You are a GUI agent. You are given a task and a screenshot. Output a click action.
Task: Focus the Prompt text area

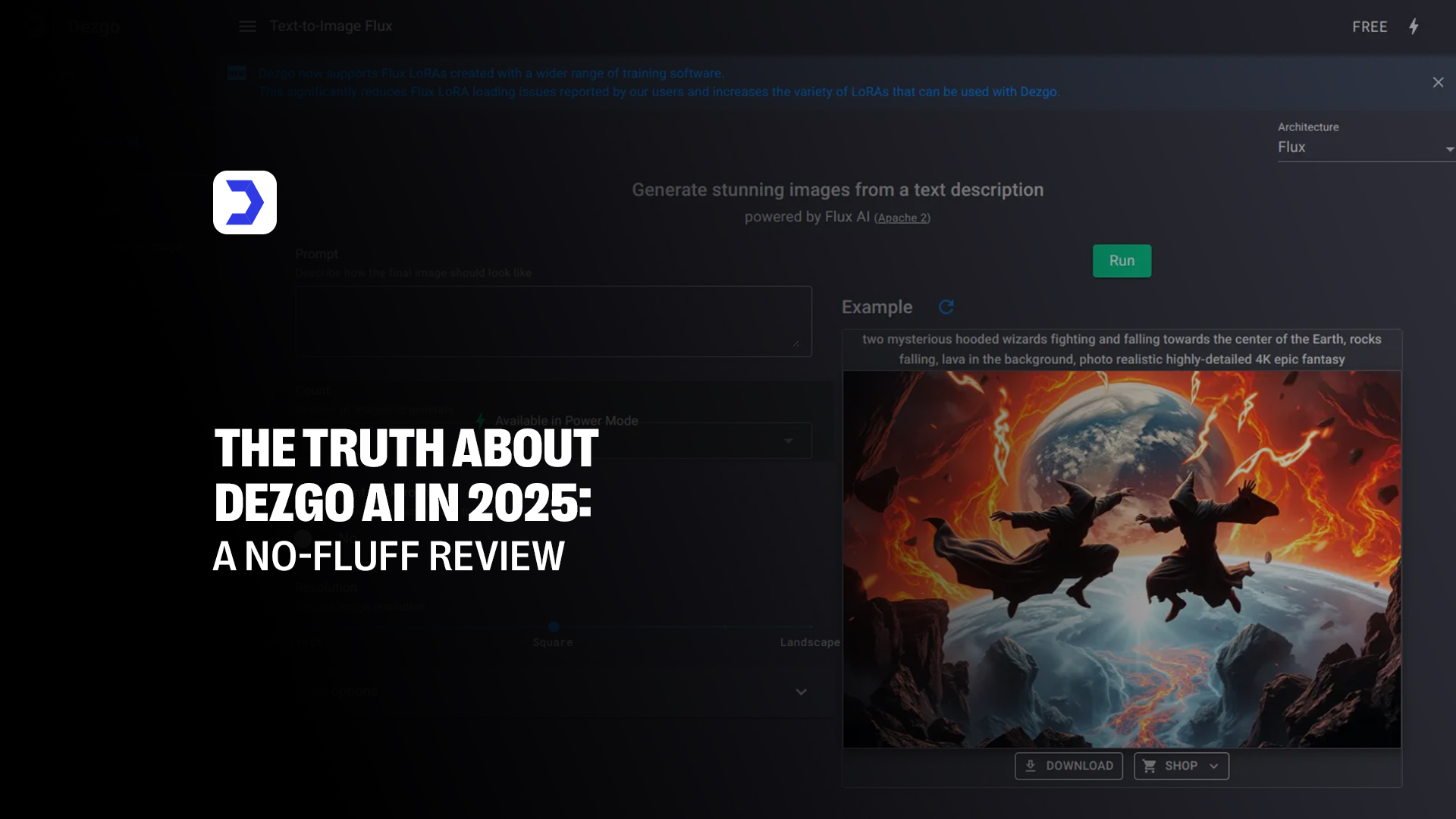(554, 322)
